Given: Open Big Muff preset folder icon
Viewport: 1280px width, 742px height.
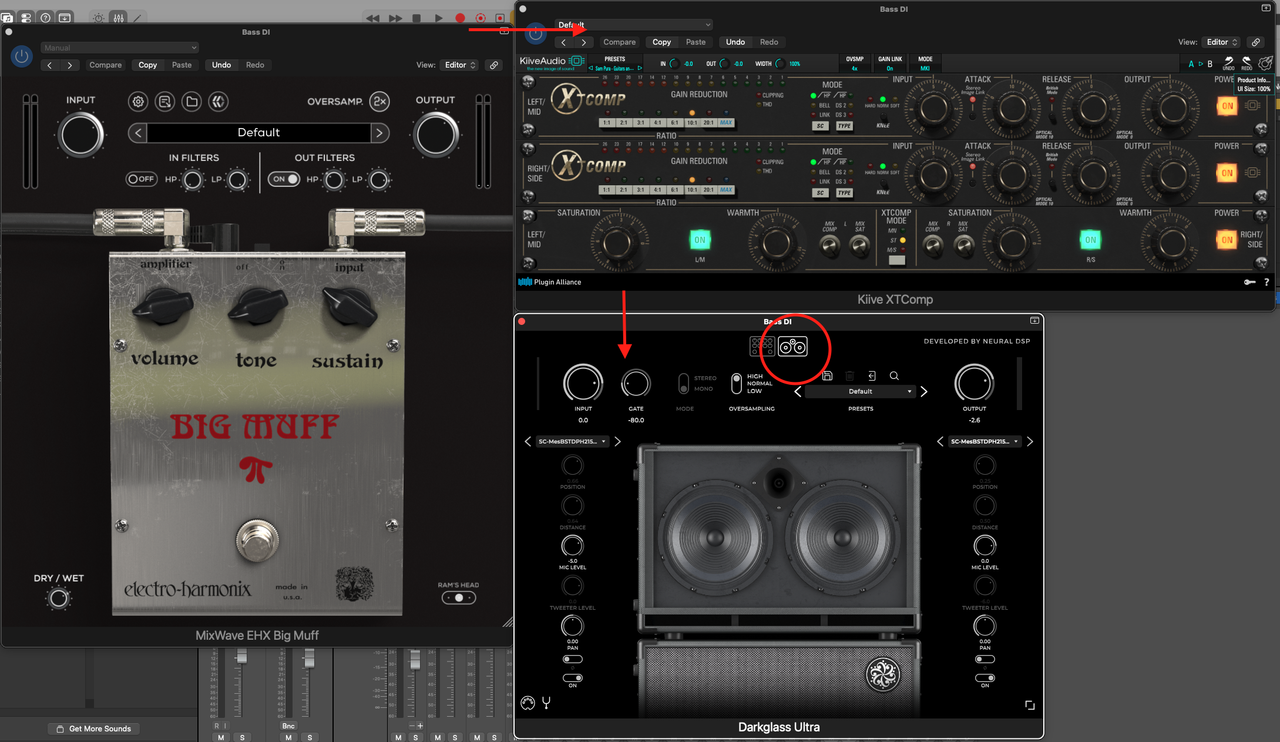Looking at the screenshot, I should point(192,101).
